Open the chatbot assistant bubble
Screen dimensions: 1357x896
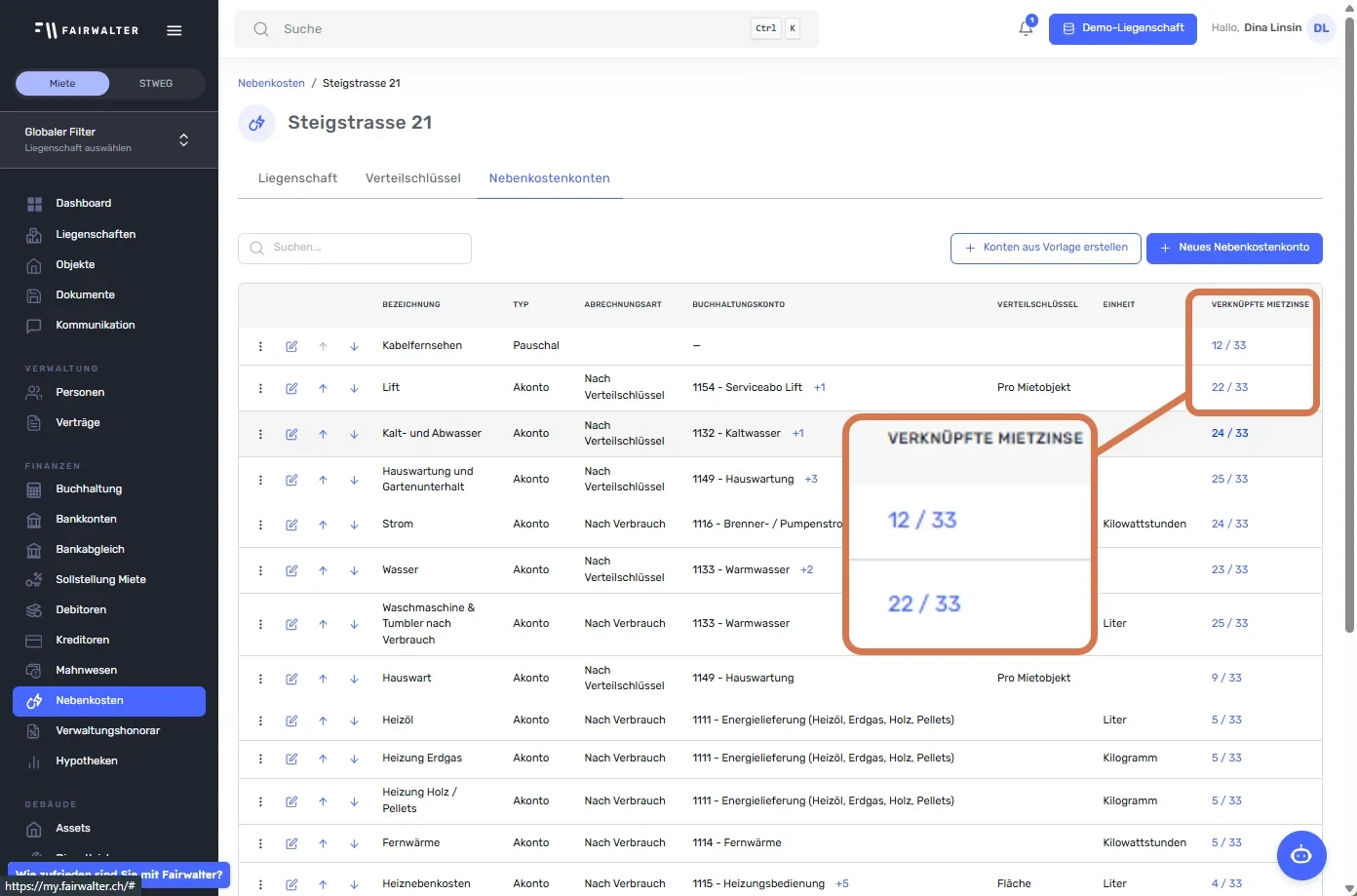point(1301,855)
